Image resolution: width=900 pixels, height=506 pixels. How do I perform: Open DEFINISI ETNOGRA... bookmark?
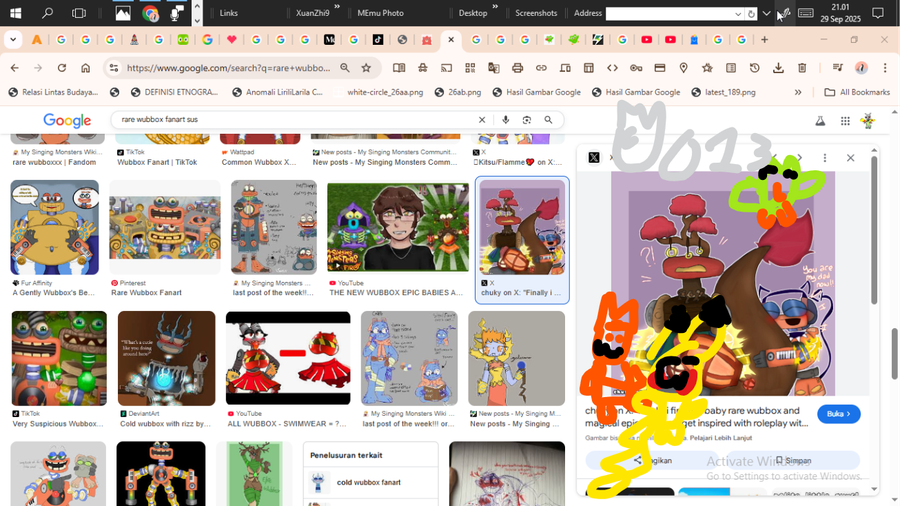point(174,92)
